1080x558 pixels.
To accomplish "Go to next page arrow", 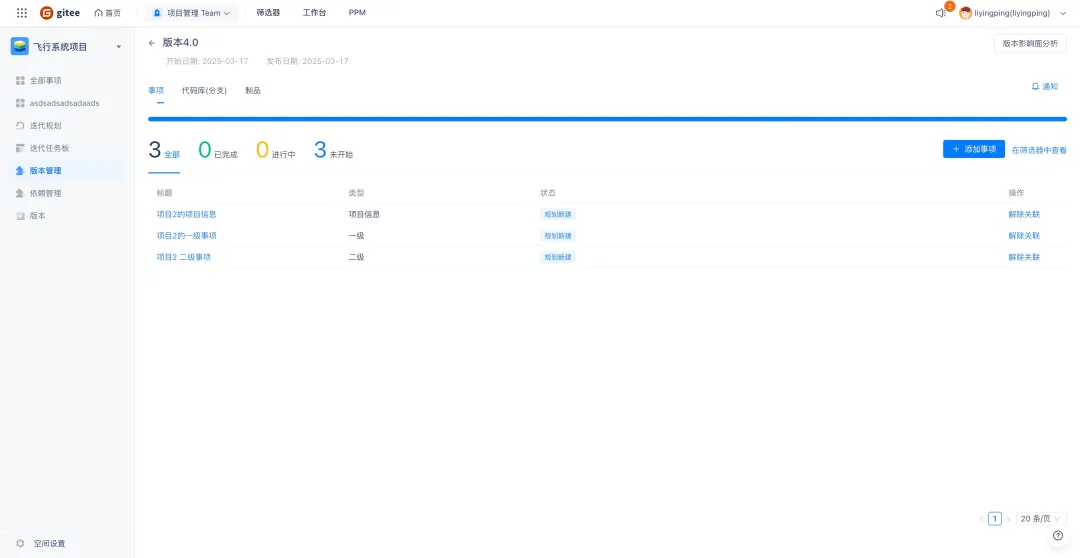I will pyautogui.click(x=1008, y=519).
